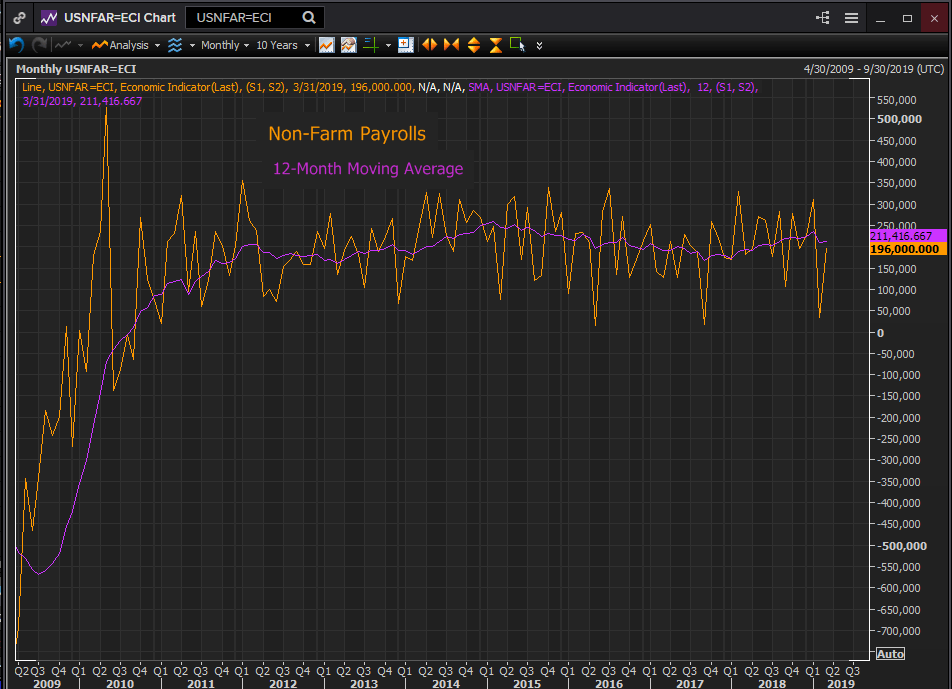Expand the toolbar overflow chevron
The image size is (952, 689).
539,46
